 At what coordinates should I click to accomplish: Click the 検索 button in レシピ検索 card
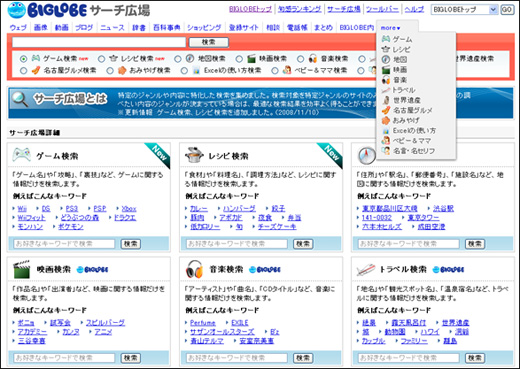click(303, 244)
